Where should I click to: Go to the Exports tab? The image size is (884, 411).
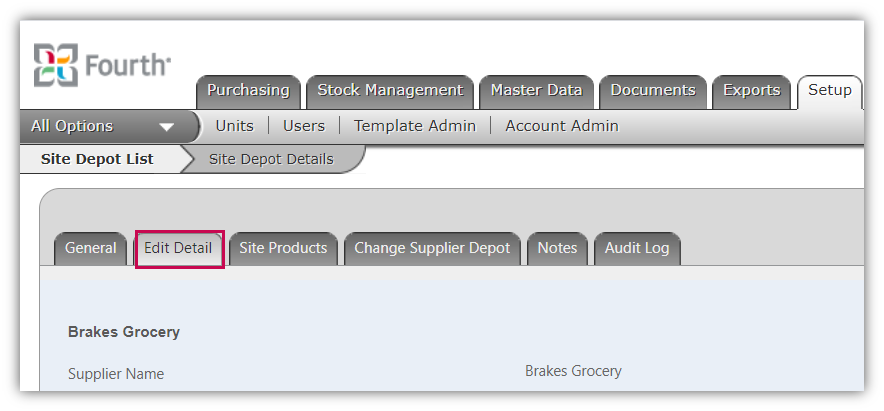(x=752, y=91)
